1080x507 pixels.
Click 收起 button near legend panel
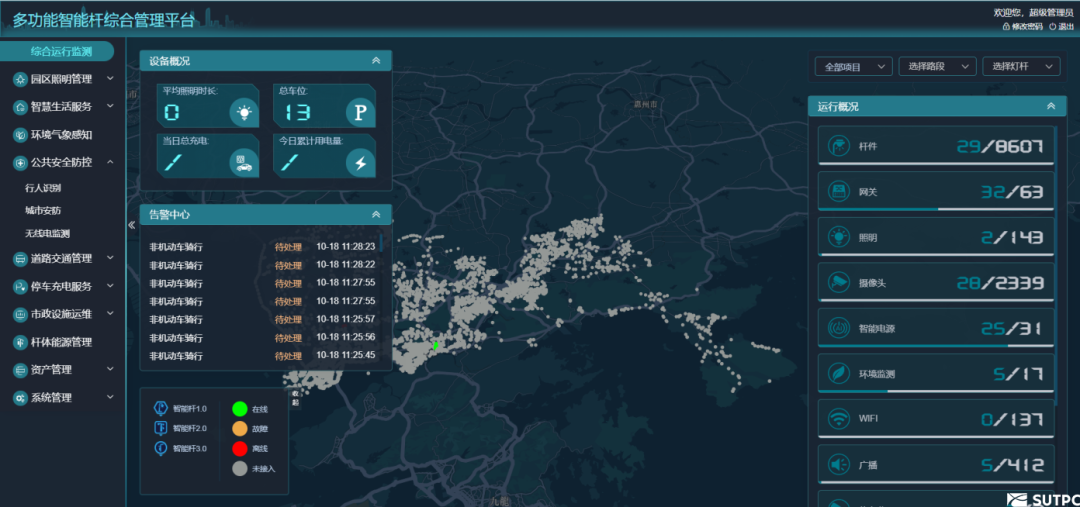click(x=296, y=397)
